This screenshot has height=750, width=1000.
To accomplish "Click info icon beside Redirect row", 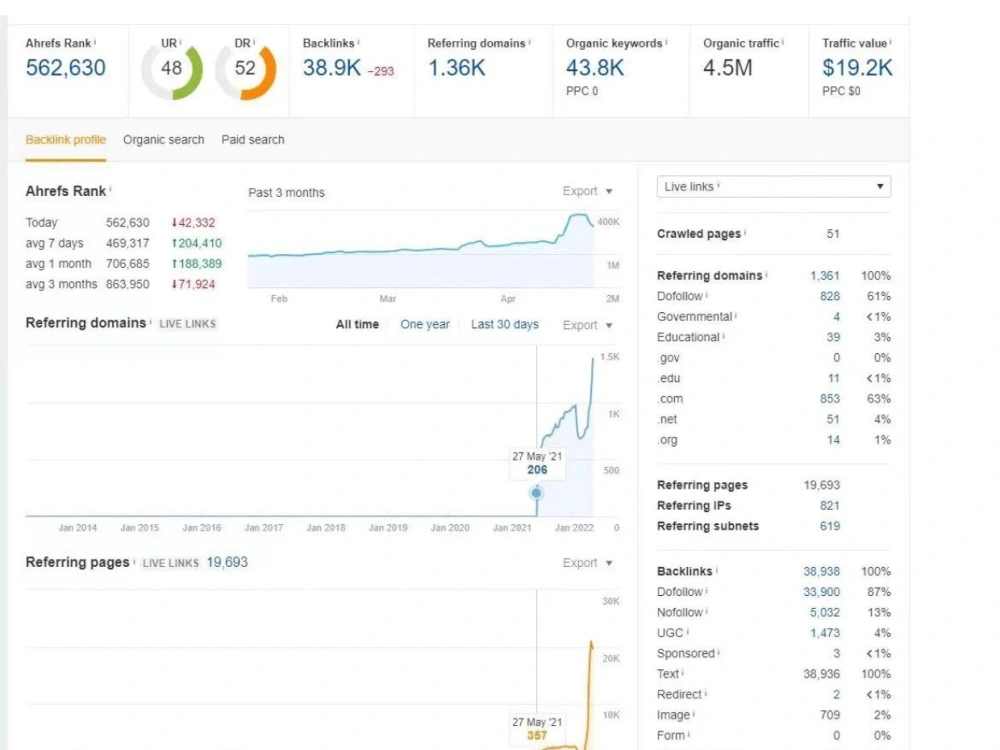I will point(705,693).
